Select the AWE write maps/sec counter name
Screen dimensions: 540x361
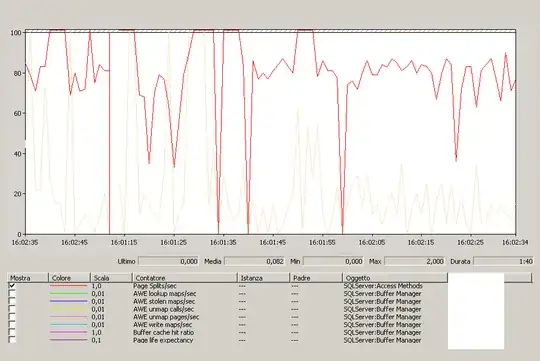pos(163,324)
